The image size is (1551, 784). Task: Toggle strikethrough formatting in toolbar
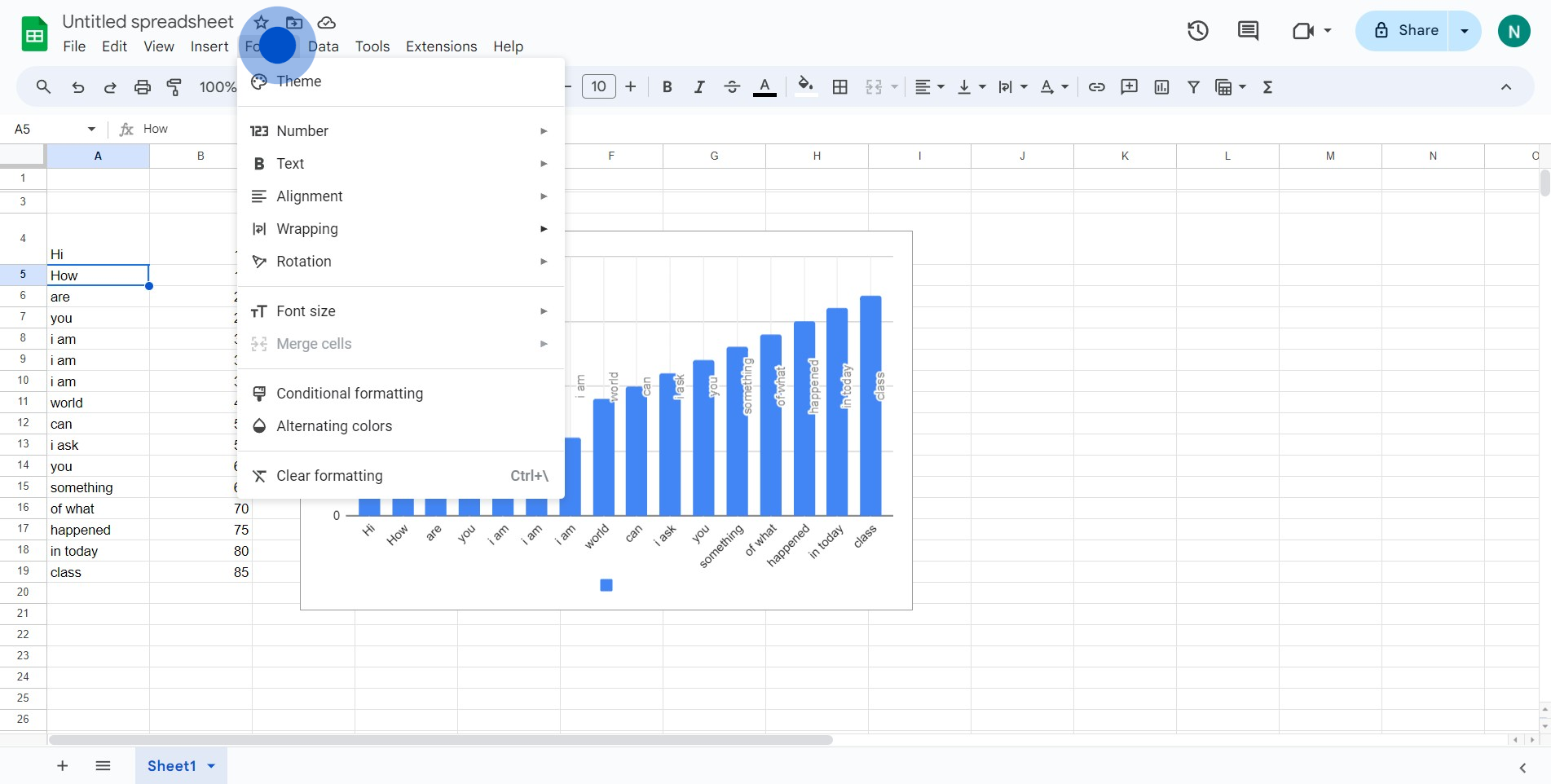pos(732,87)
